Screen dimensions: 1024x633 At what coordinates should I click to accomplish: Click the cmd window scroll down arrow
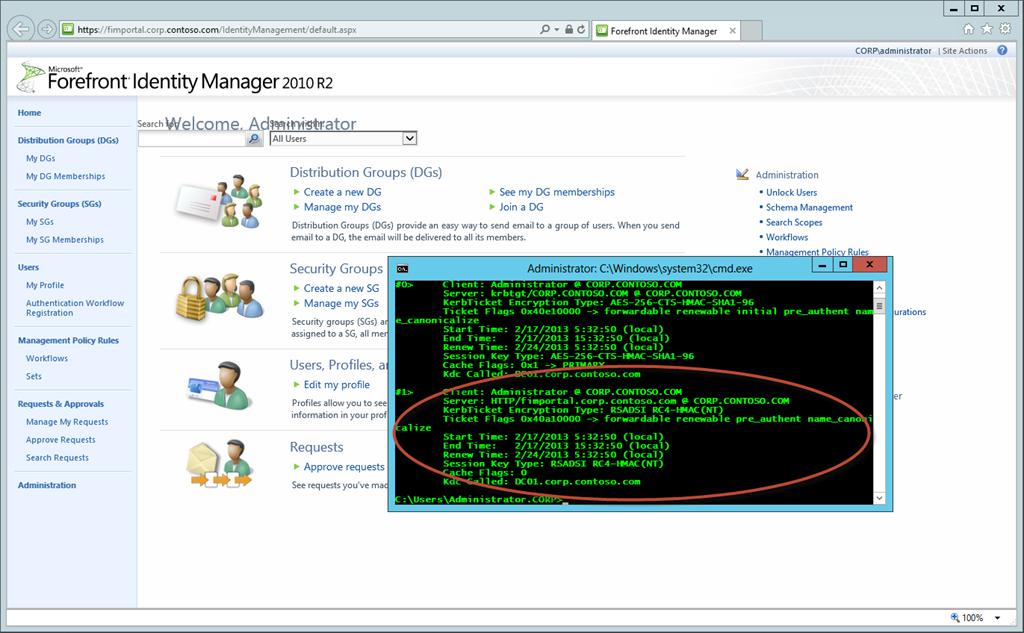(879, 498)
